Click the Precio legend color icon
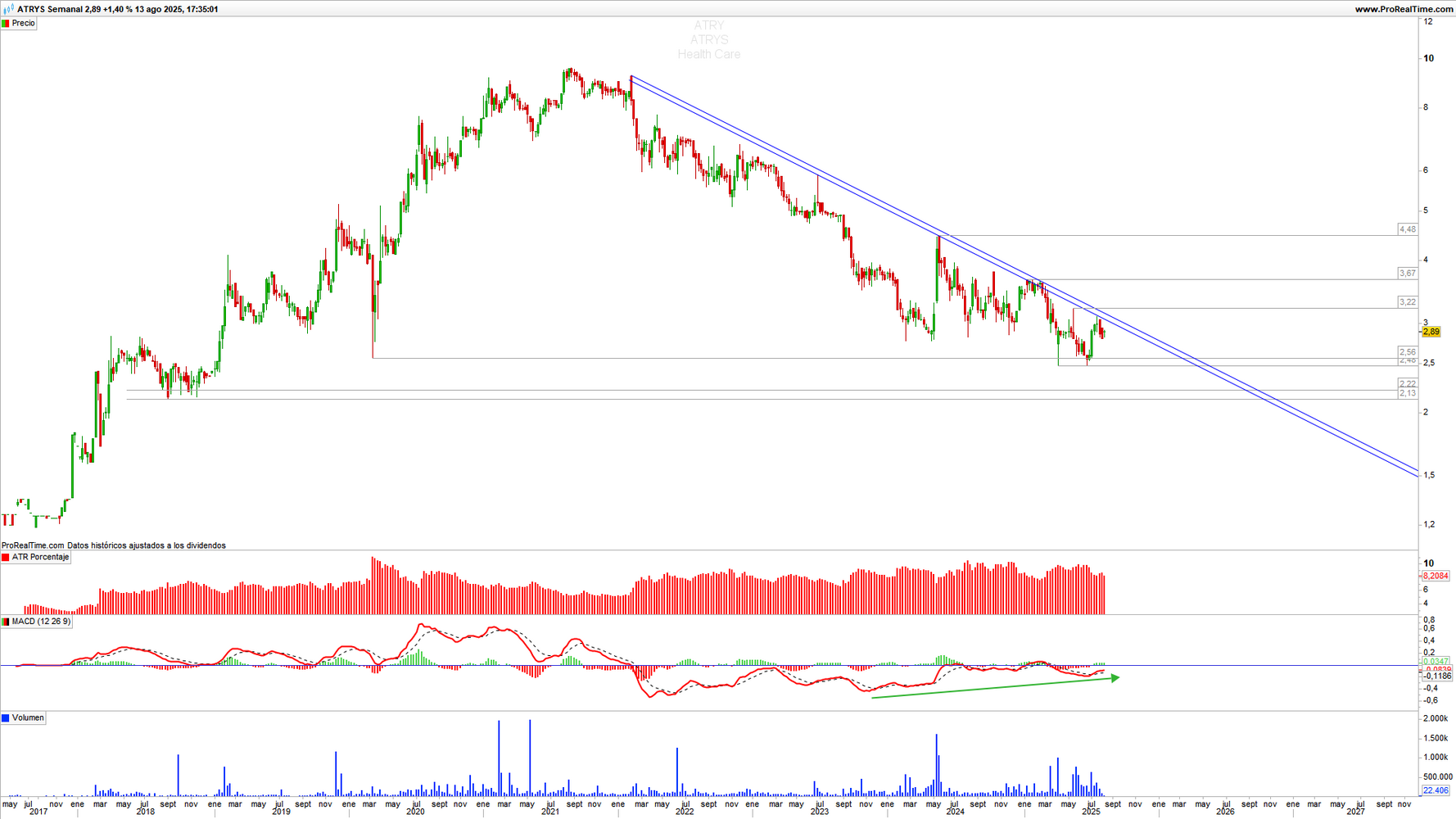Image resolution: width=1456 pixels, height=819 pixels. pyautogui.click(x=6, y=23)
